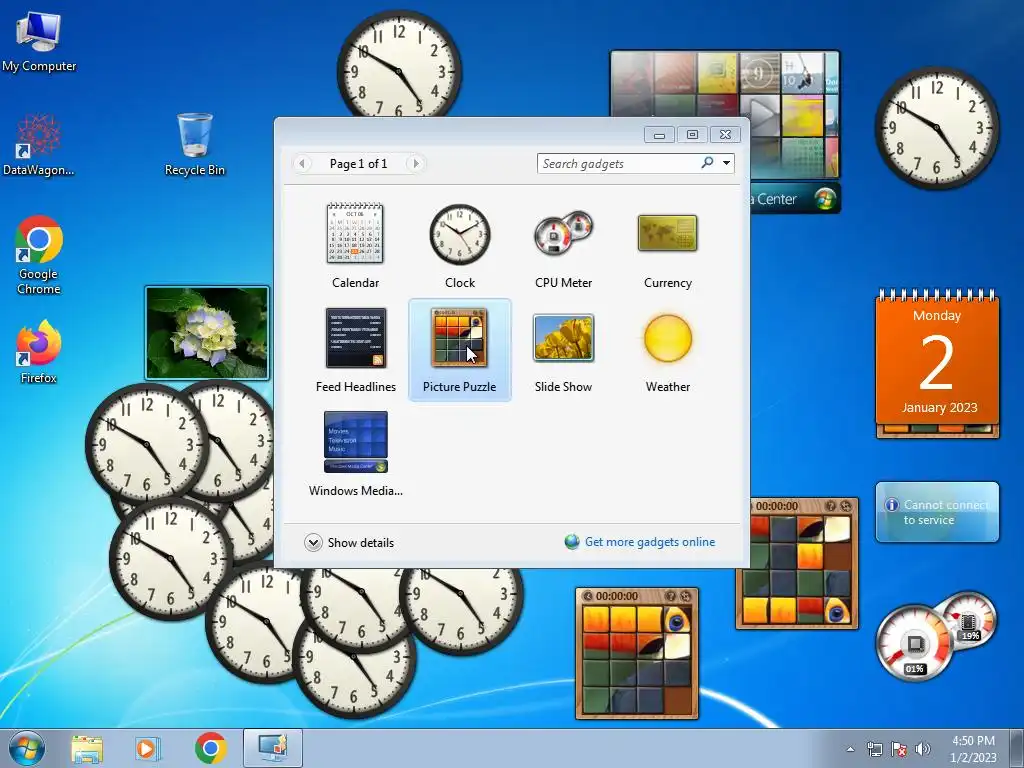Click the volume speaker tray icon

pos(923,749)
